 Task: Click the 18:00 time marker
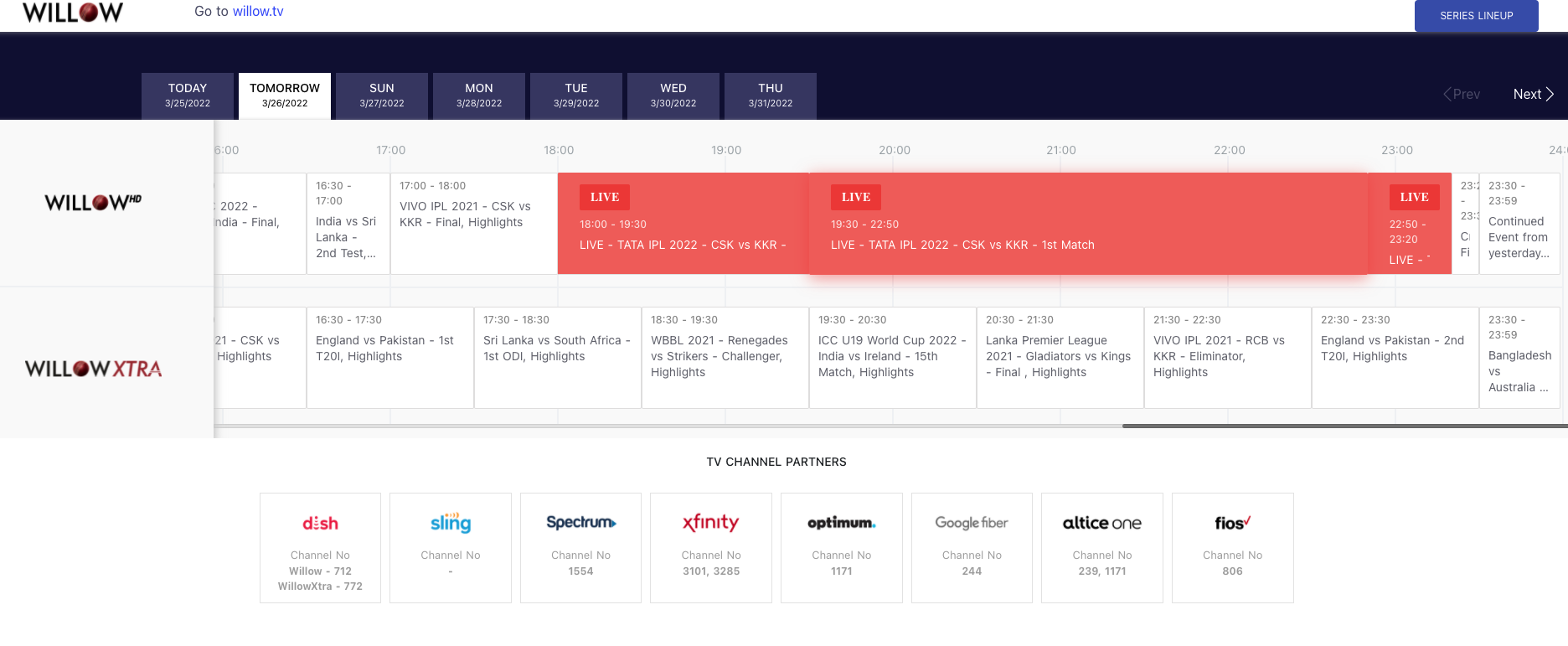559,150
